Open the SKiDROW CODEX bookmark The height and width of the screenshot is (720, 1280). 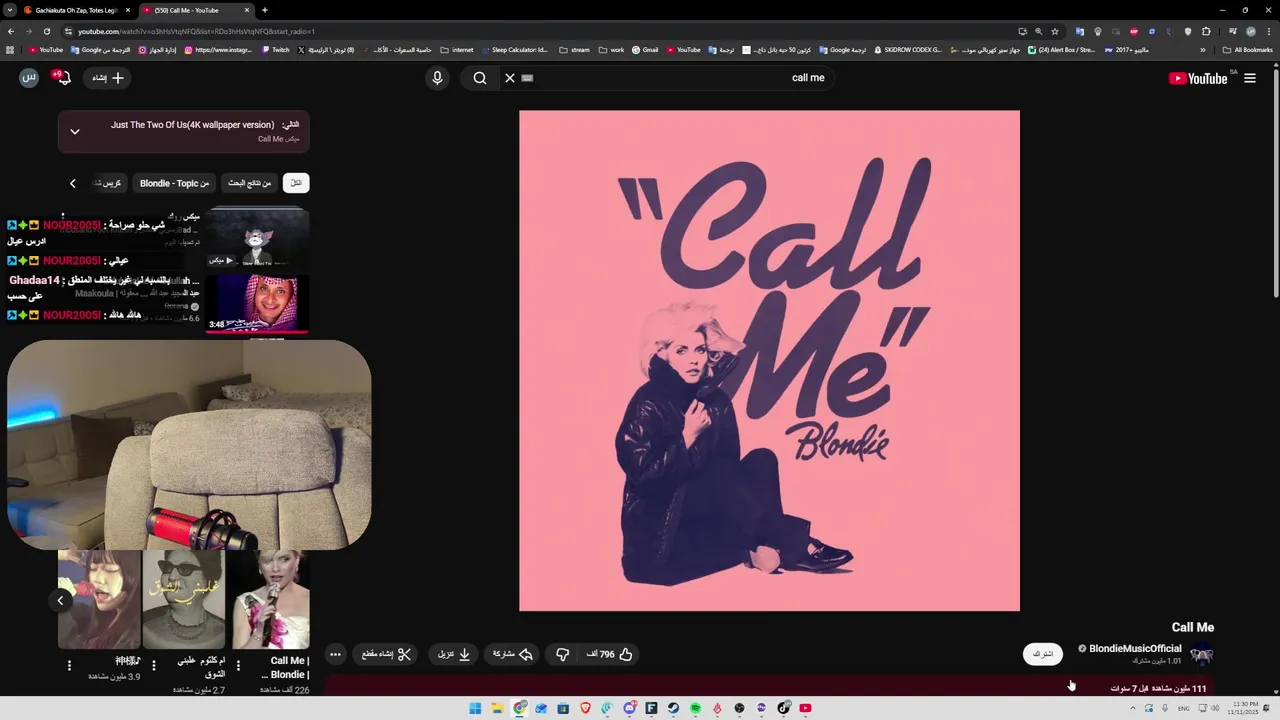pos(908,49)
